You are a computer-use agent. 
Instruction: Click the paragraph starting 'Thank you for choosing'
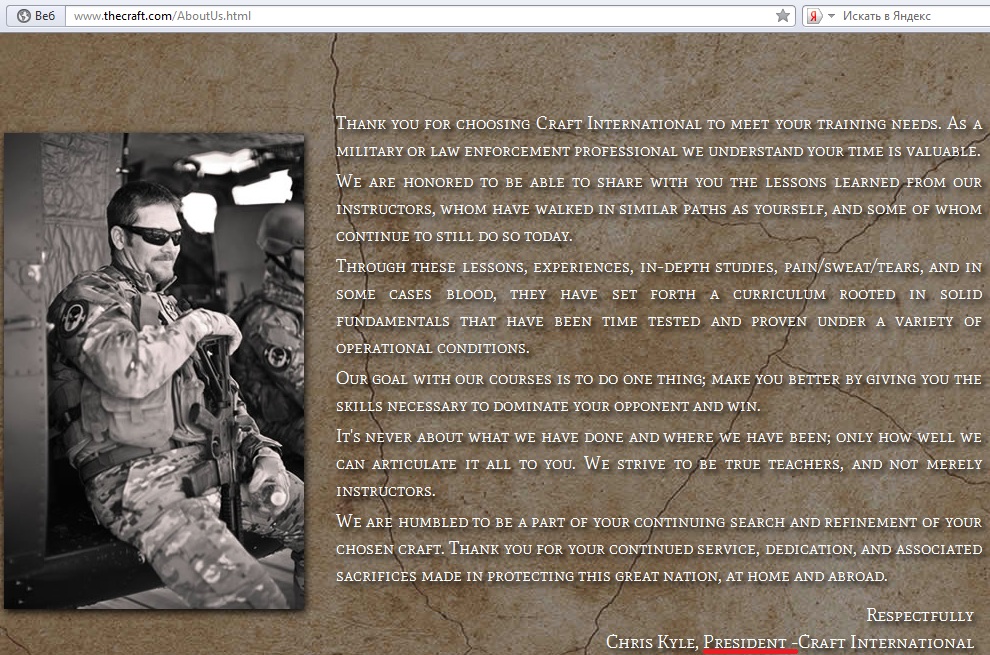point(658,137)
